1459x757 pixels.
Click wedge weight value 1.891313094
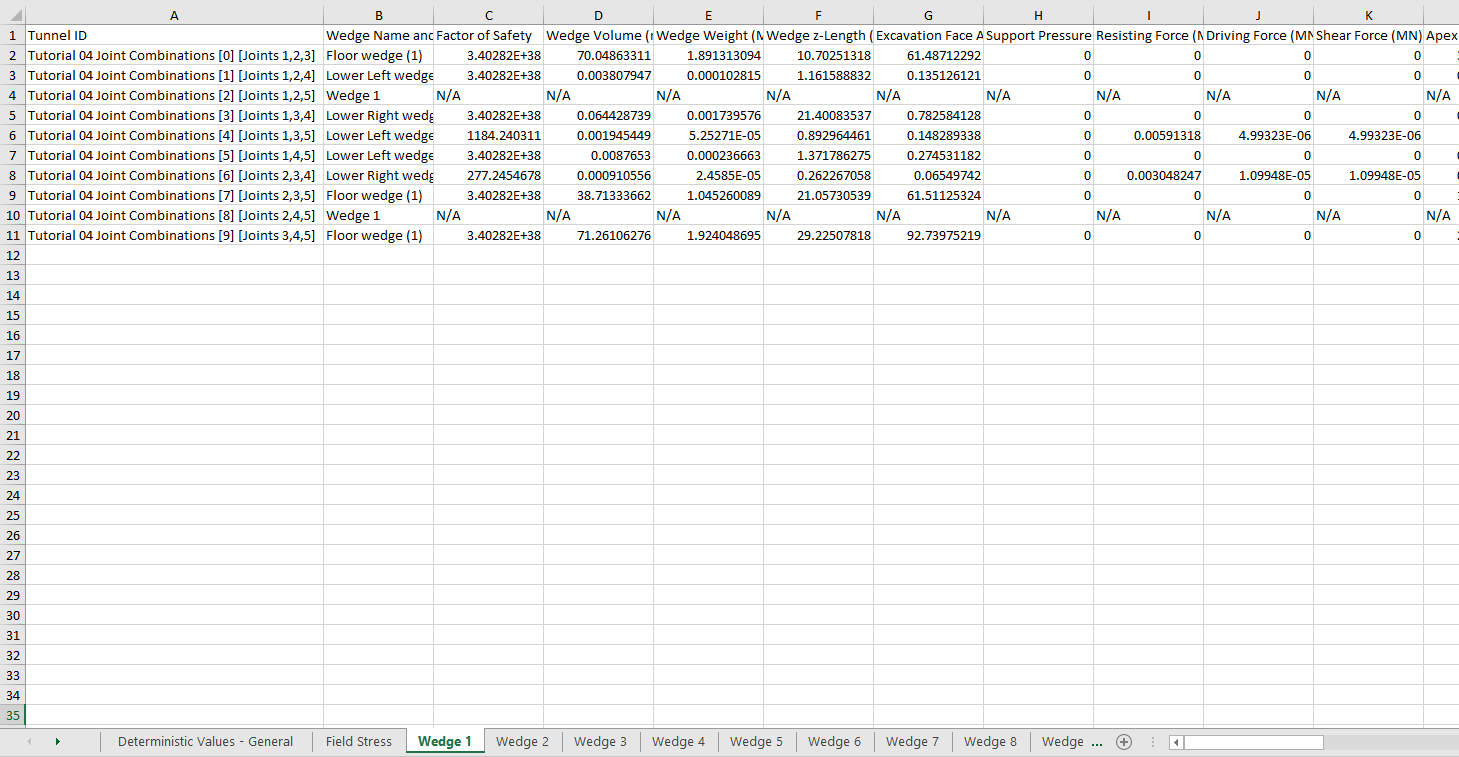pyautogui.click(x=708, y=55)
